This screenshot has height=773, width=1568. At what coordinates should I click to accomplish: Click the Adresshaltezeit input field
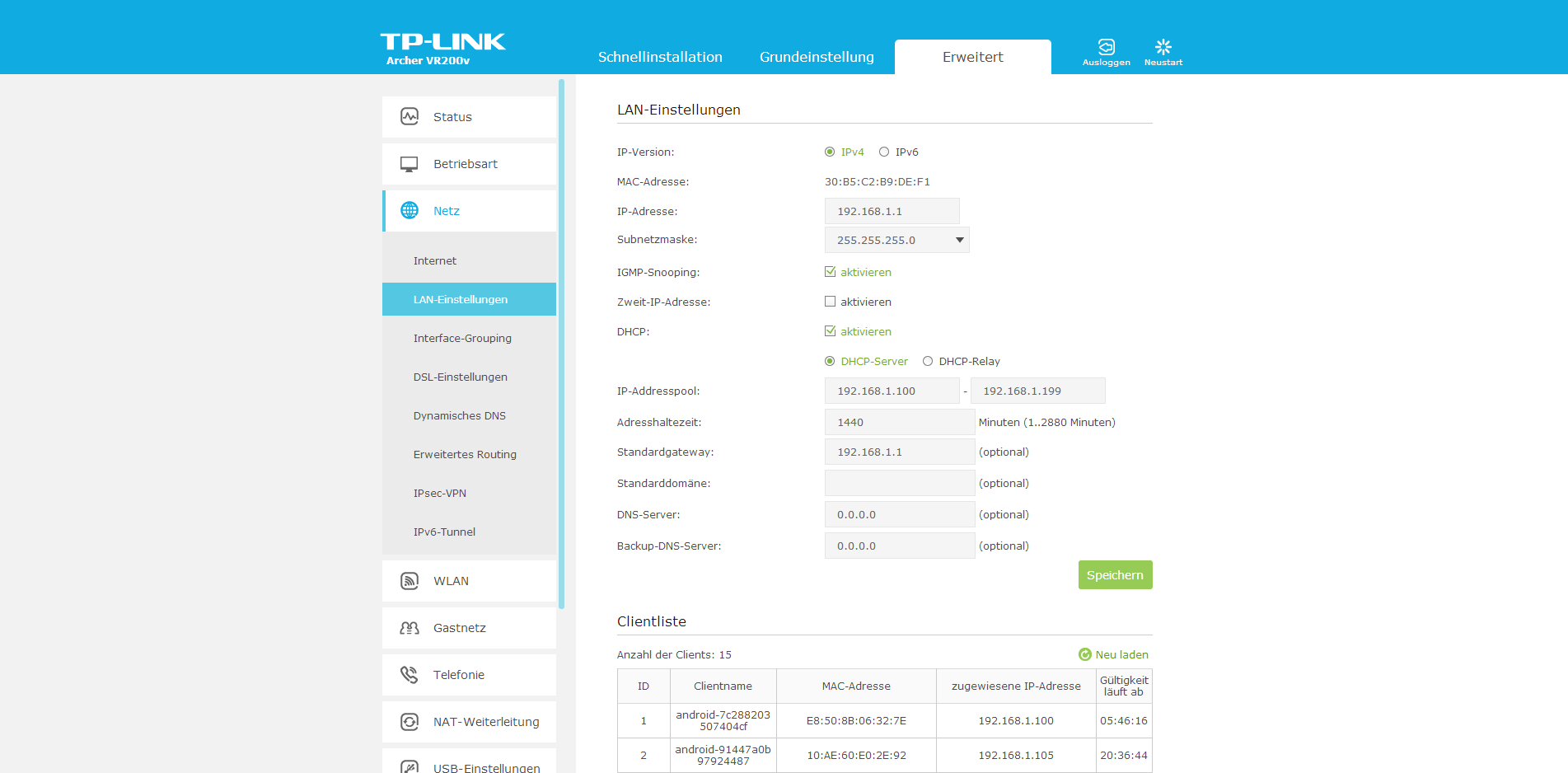pyautogui.click(x=899, y=422)
